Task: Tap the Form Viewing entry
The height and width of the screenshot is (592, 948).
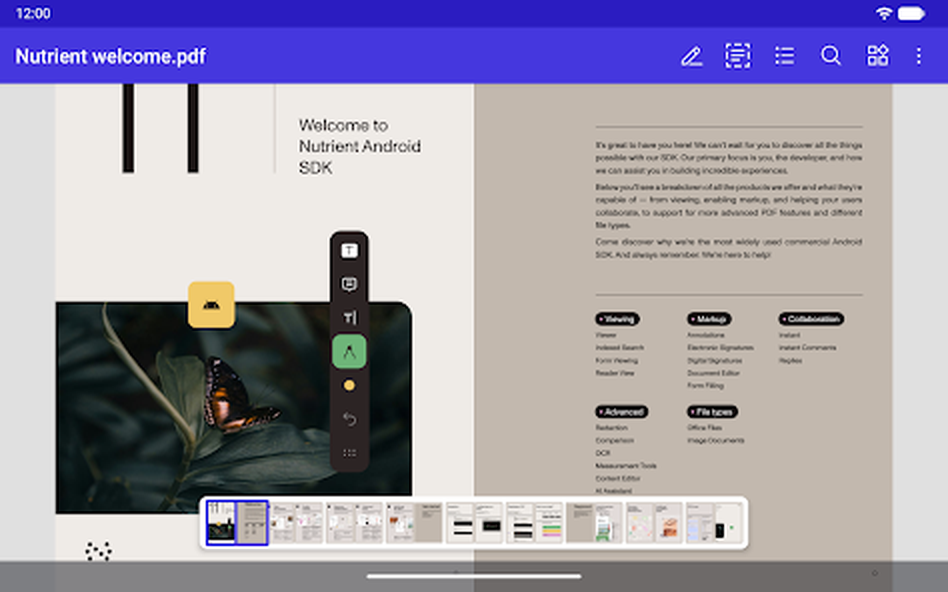Action: [617, 360]
